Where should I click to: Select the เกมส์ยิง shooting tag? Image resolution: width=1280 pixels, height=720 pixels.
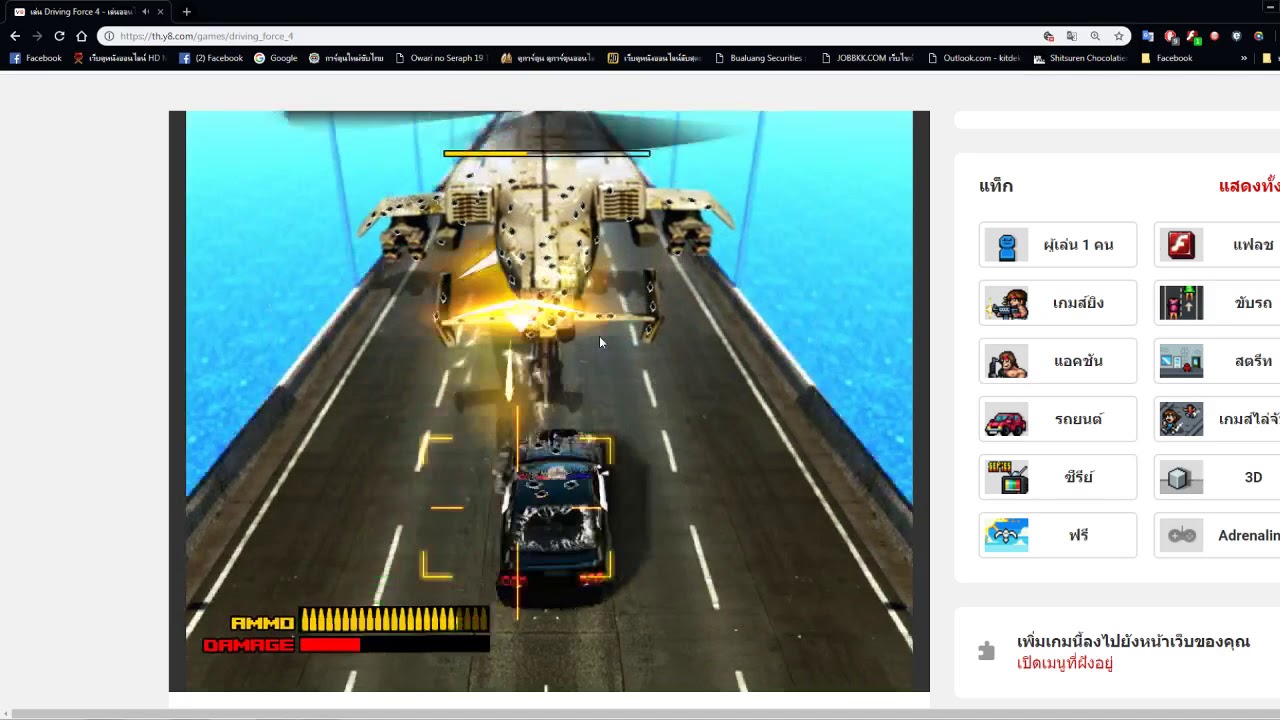click(x=1058, y=303)
